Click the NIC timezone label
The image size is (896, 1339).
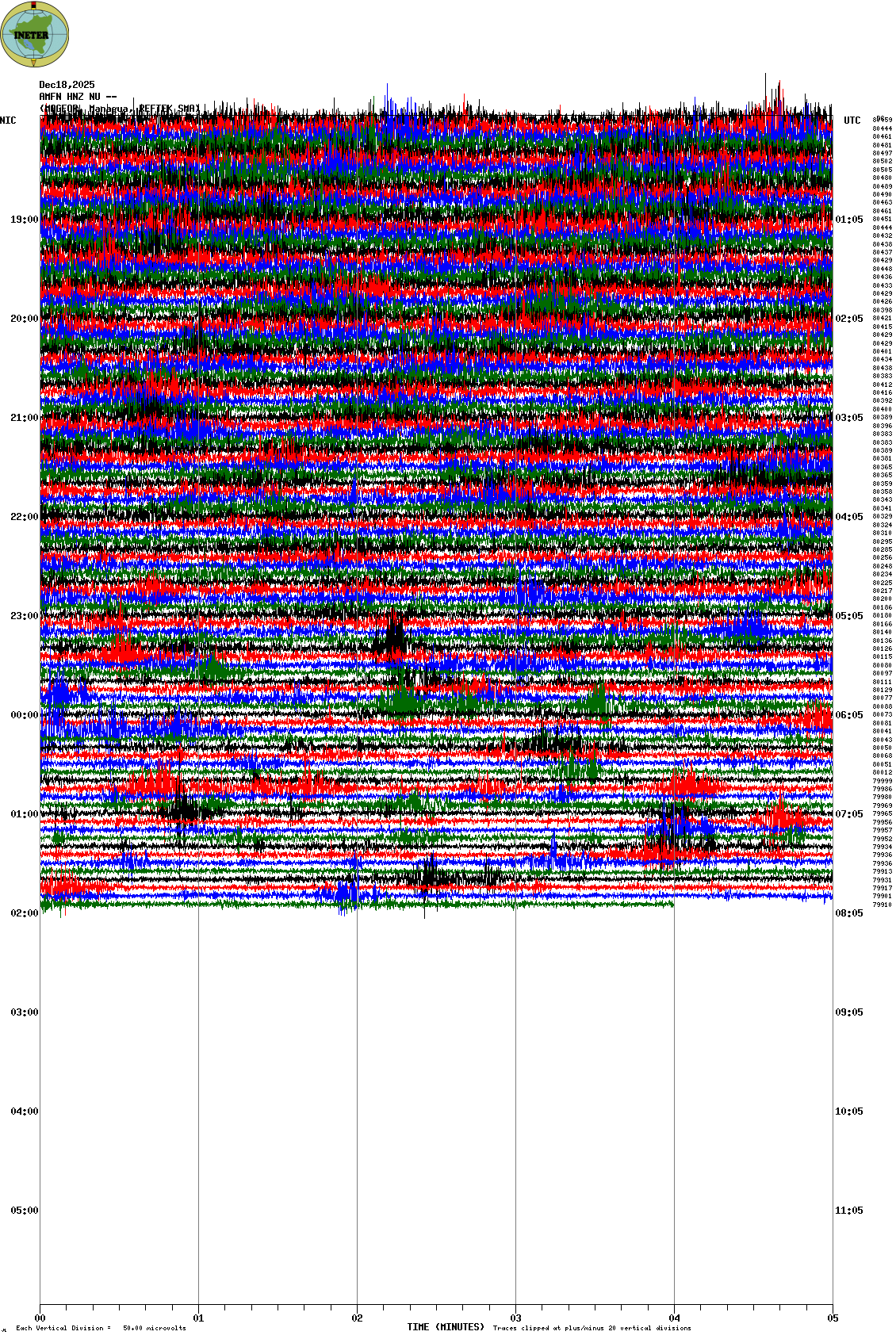pyautogui.click(x=8, y=121)
